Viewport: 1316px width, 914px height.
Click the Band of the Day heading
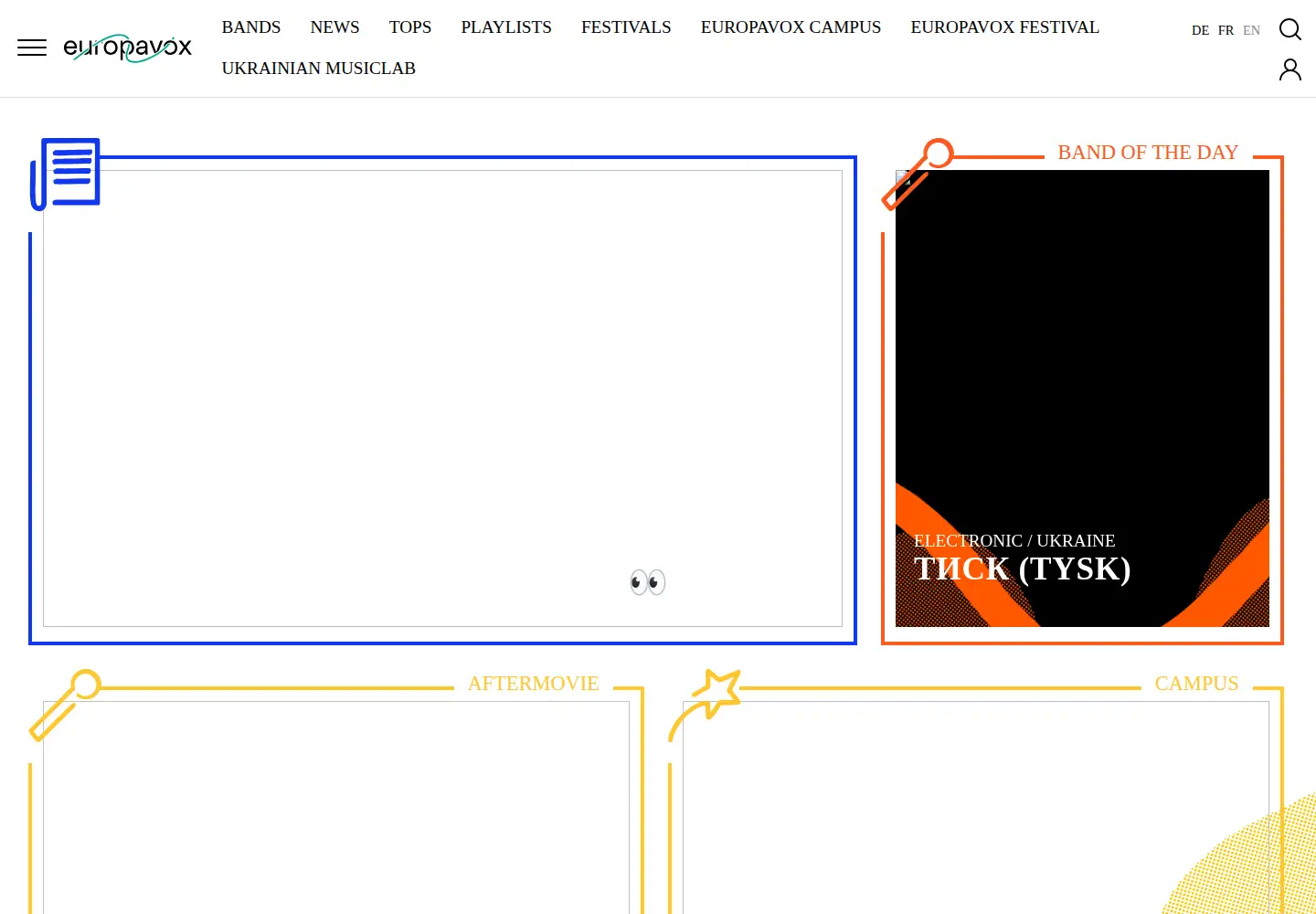(1148, 153)
